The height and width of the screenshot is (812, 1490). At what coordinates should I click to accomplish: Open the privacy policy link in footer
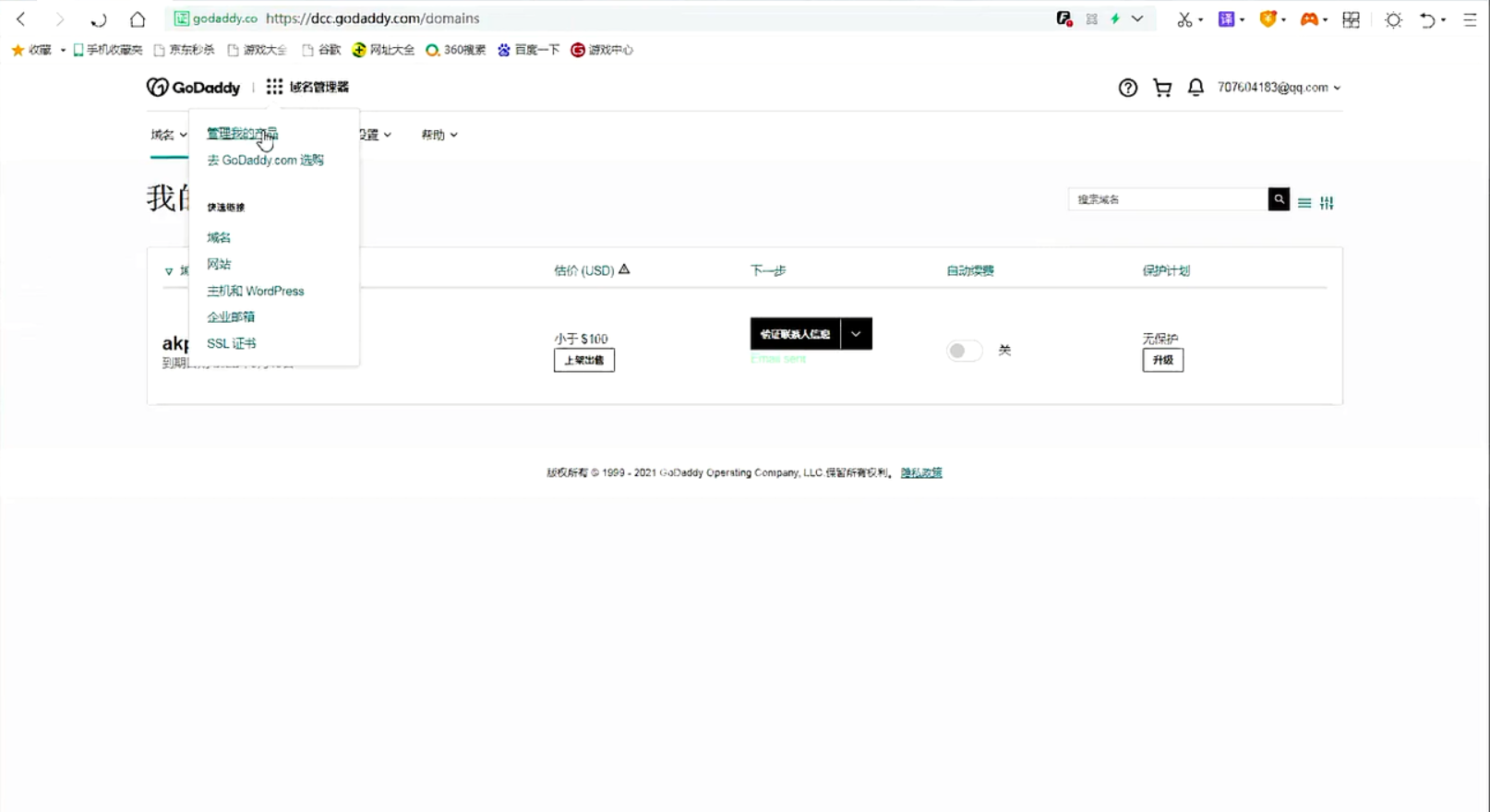(921, 472)
